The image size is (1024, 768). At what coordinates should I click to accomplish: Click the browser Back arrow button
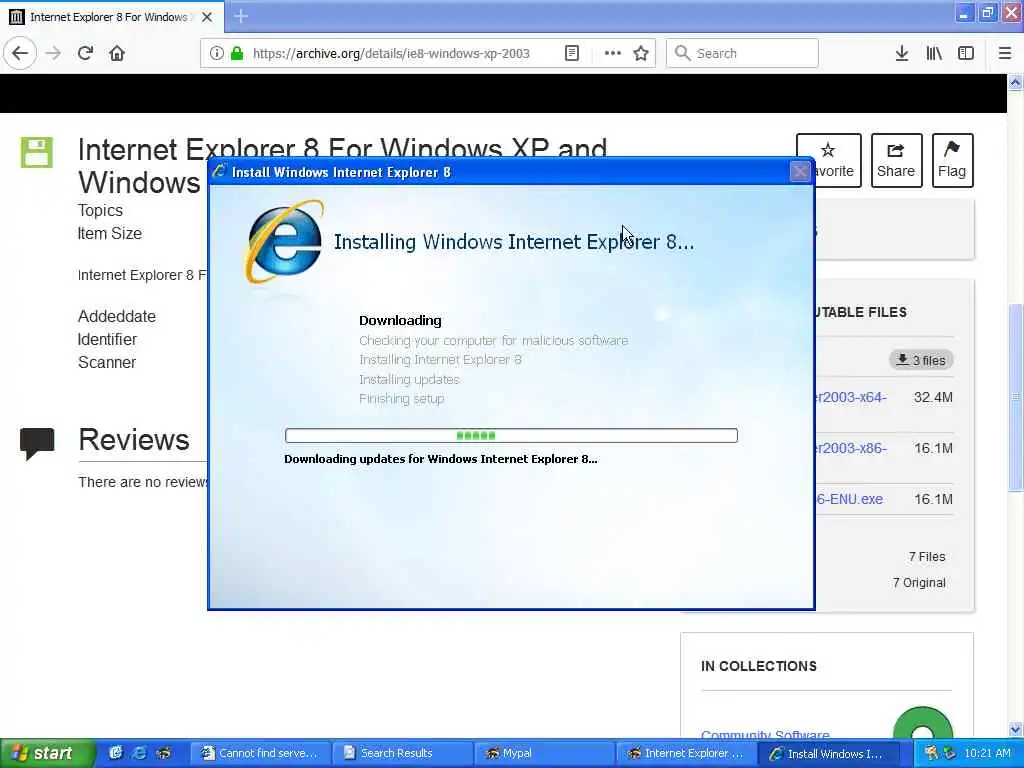pyautogui.click(x=20, y=54)
